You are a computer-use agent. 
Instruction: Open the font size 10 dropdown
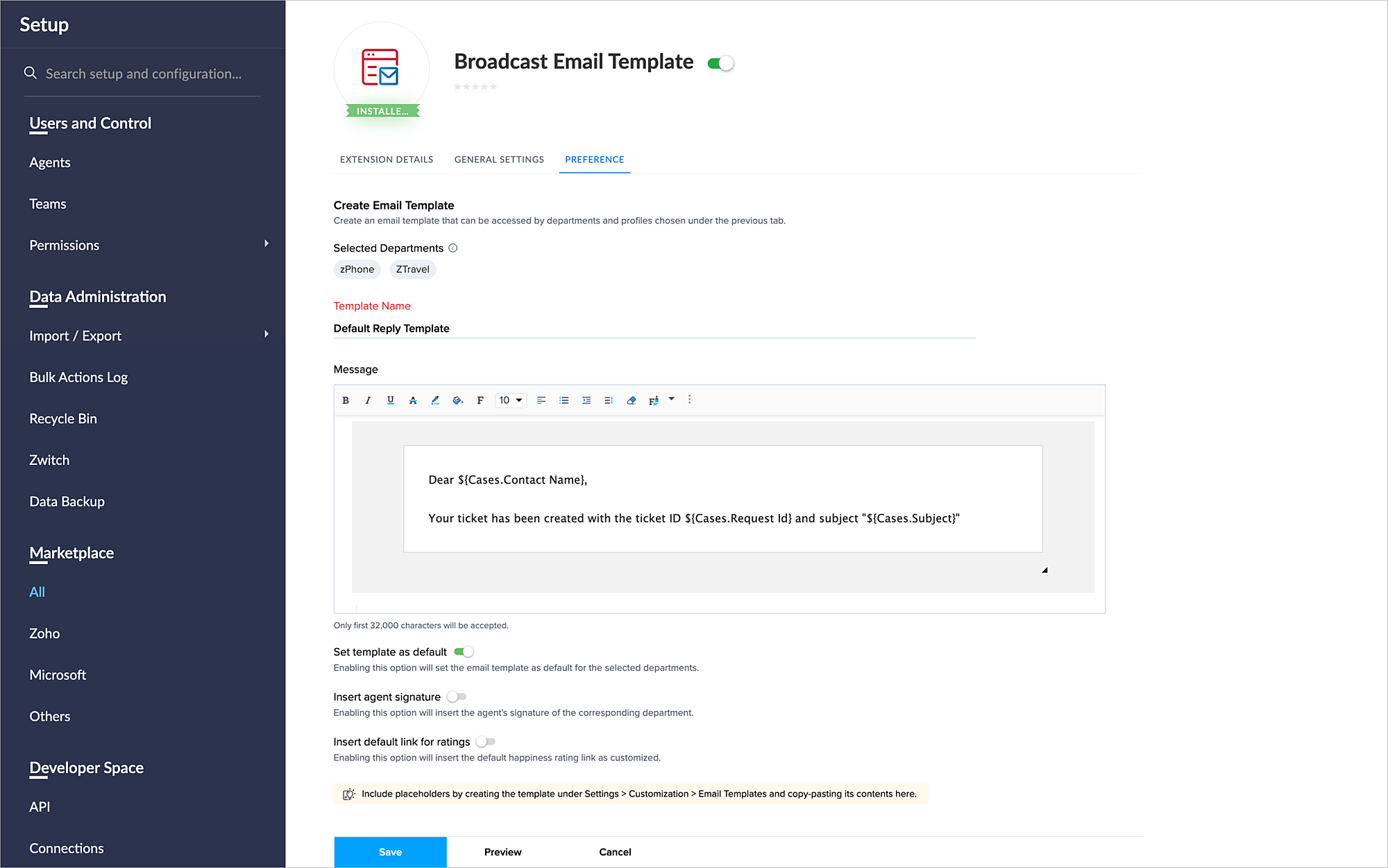510,400
